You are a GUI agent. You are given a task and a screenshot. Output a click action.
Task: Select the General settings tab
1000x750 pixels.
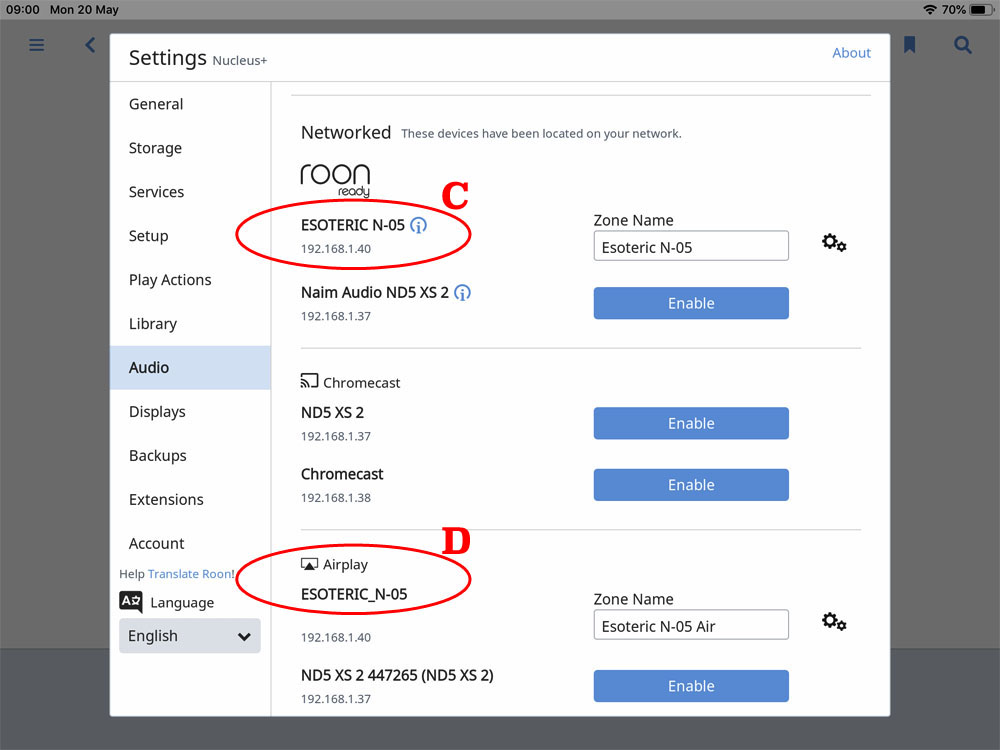click(156, 104)
